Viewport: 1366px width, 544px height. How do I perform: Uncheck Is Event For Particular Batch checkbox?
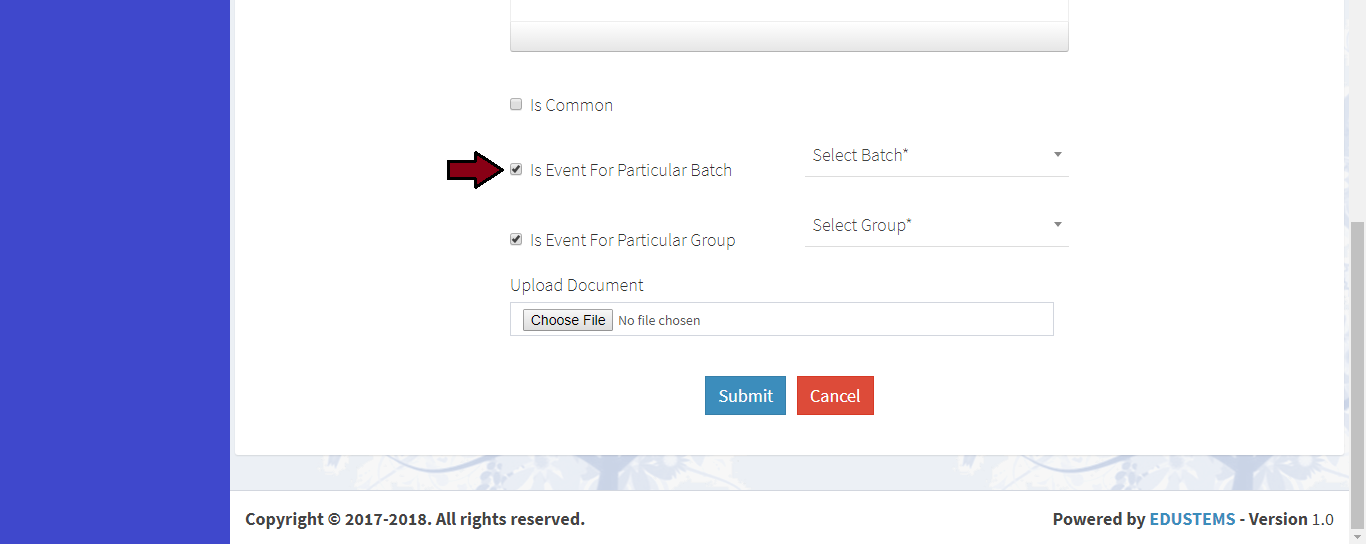point(516,169)
